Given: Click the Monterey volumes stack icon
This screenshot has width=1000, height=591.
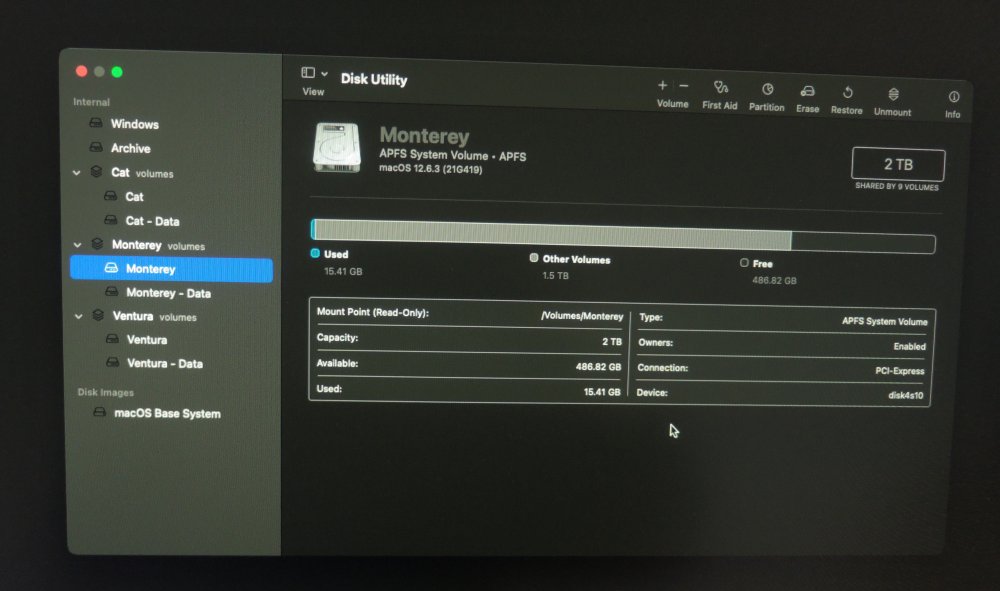Looking at the screenshot, I should (97, 244).
